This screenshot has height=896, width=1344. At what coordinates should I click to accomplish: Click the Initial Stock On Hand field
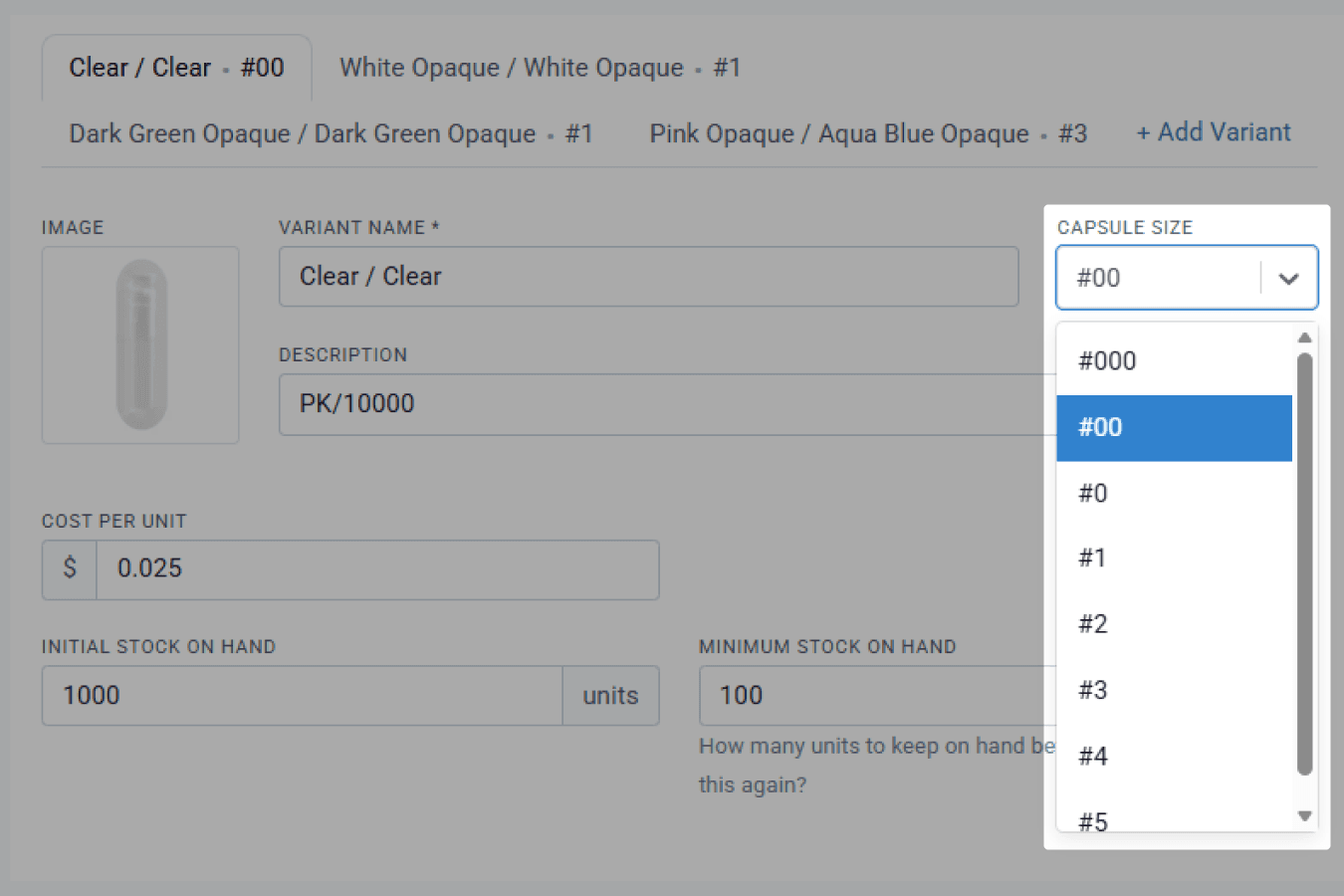click(x=302, y=696)
